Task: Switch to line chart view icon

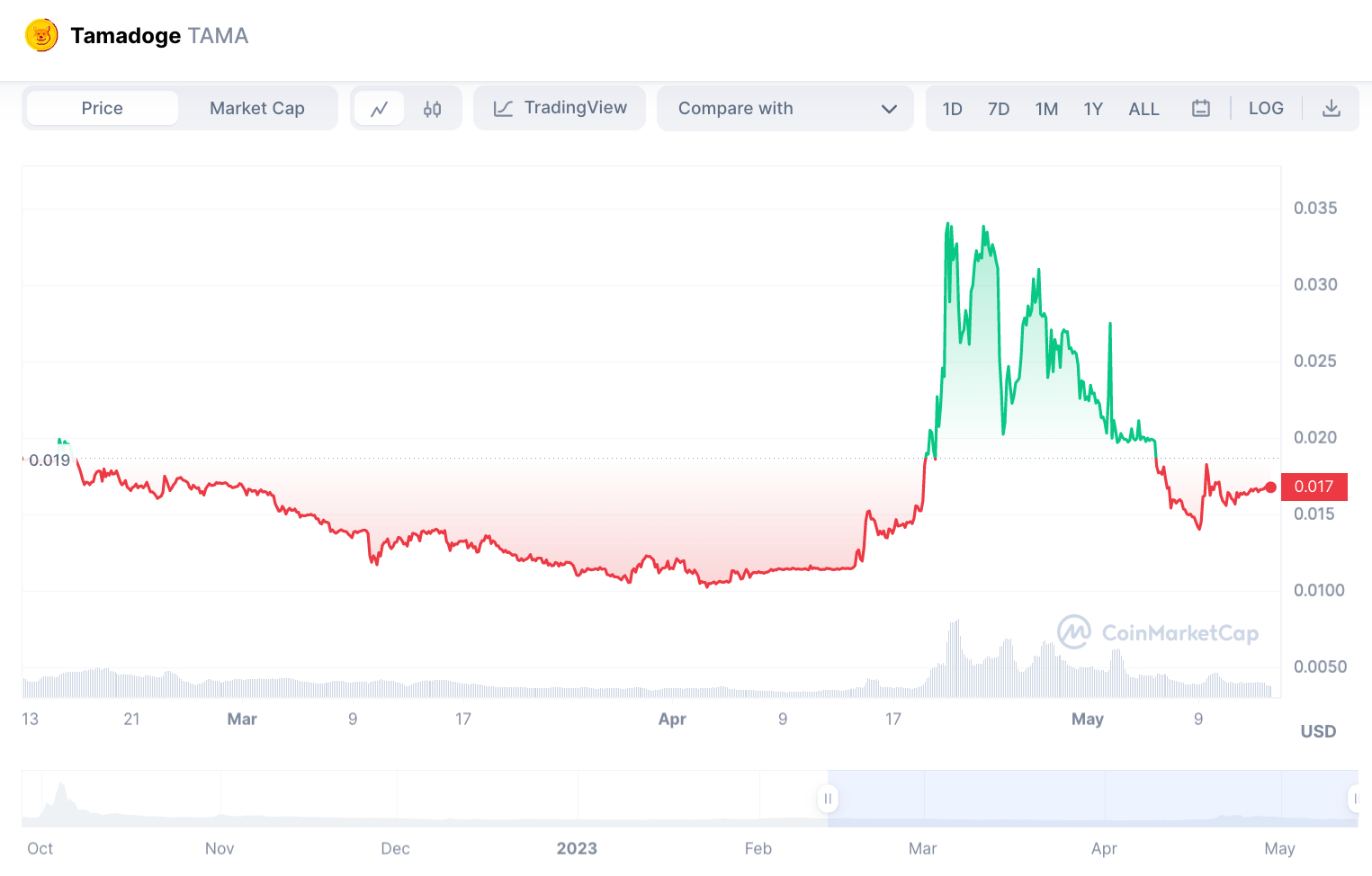Action: [380, 109]
